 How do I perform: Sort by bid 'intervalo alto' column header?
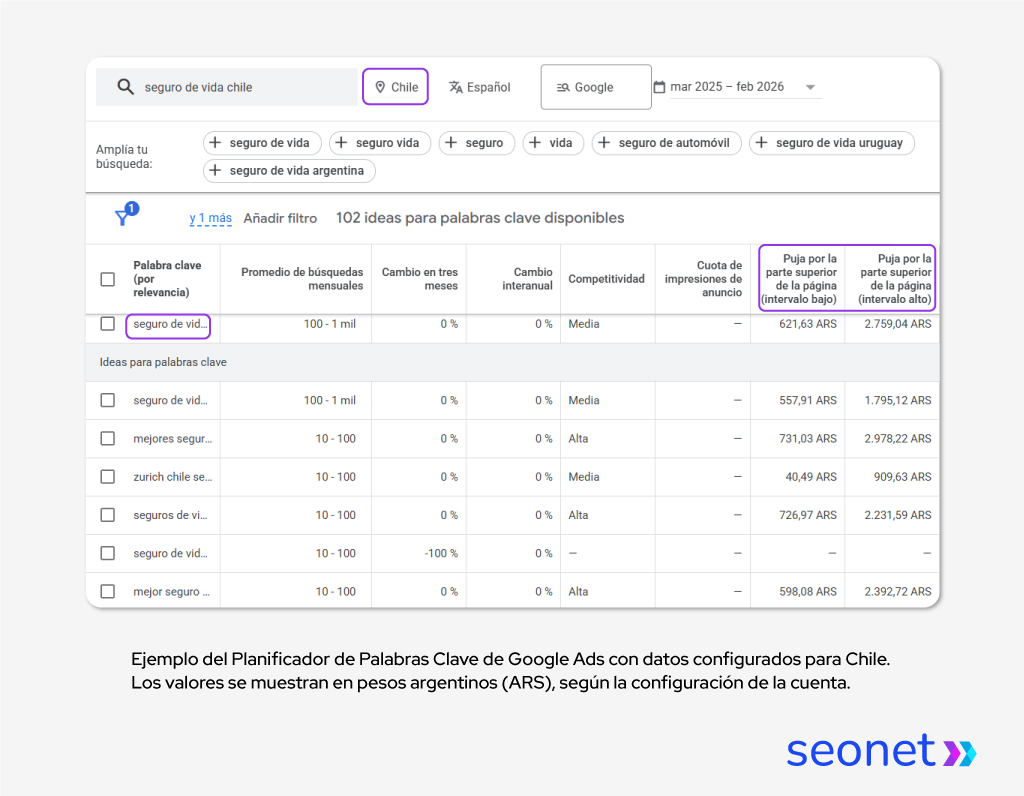tap(895, 279)
